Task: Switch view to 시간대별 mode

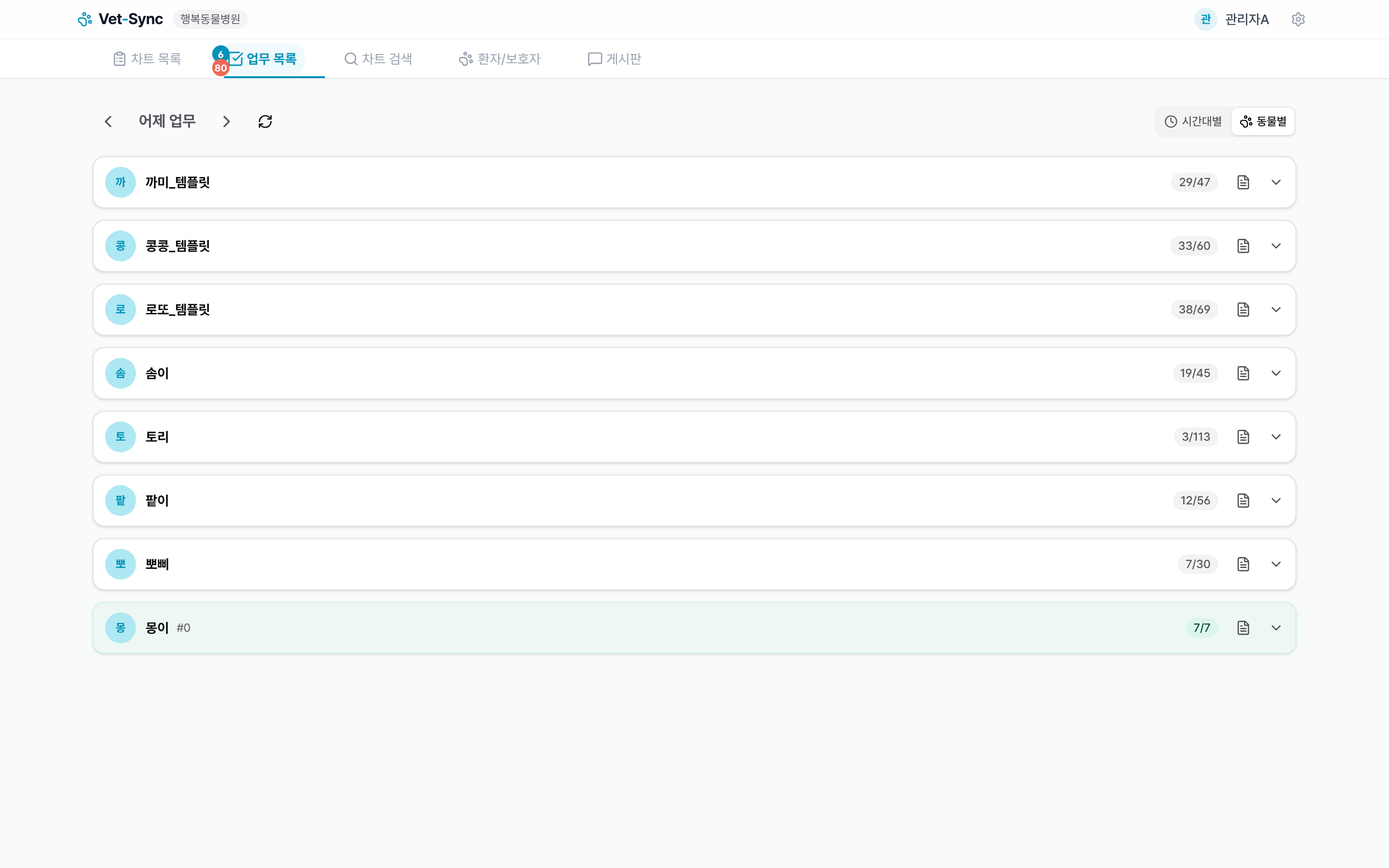Action: tap(1193, 122)
